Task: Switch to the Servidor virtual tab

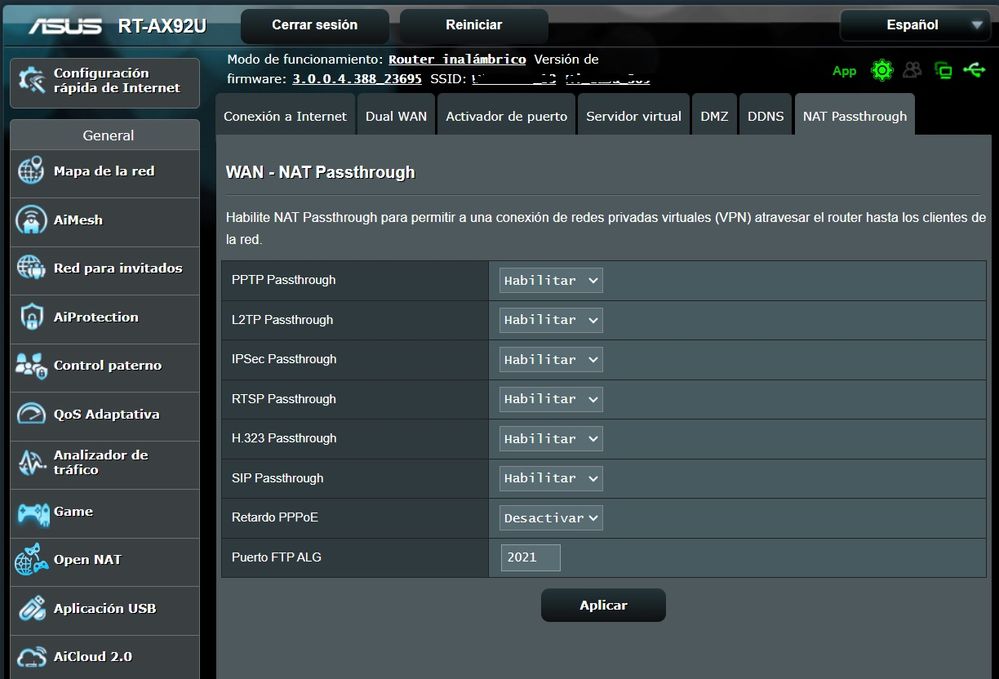Action: (x=633, y=116)
